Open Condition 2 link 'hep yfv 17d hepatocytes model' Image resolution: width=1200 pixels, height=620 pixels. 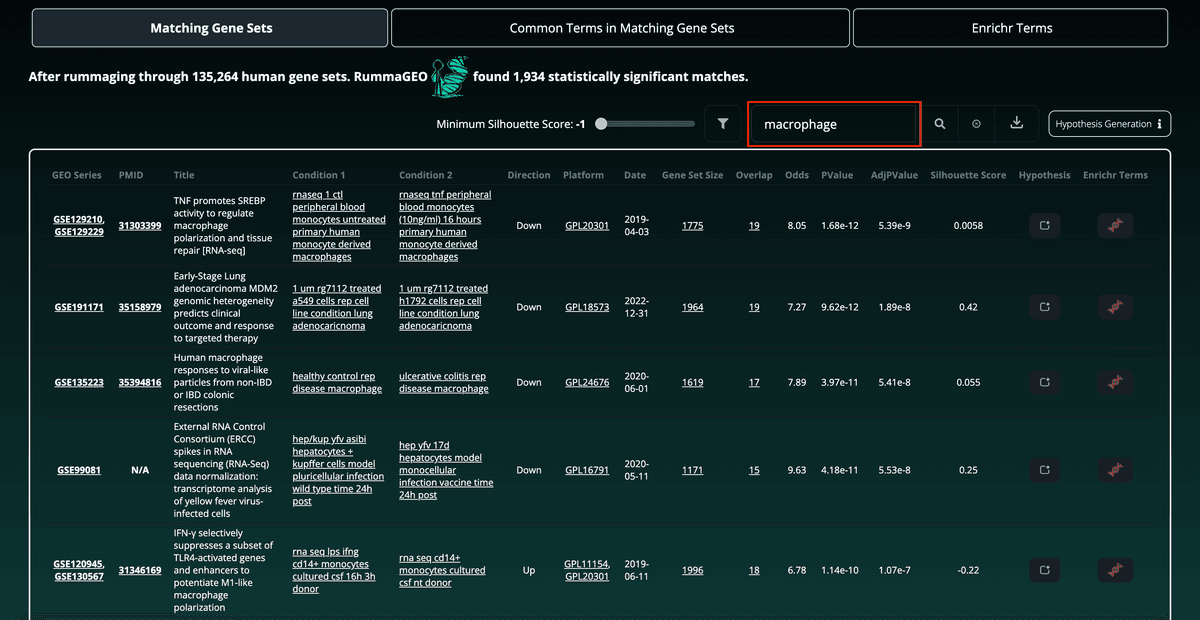click(x=446, y=470)
